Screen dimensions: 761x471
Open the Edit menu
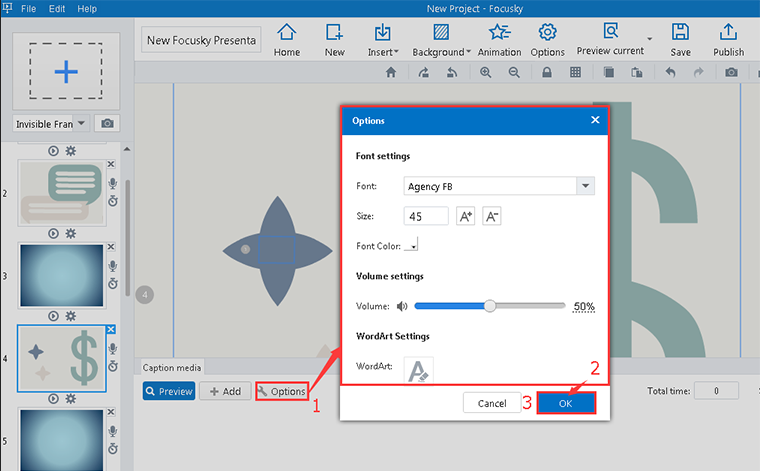(x=57, y=9)
